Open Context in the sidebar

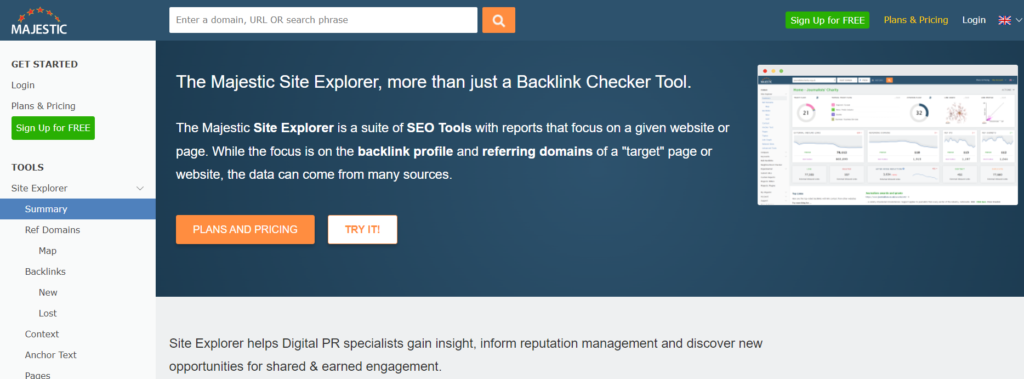42,334
